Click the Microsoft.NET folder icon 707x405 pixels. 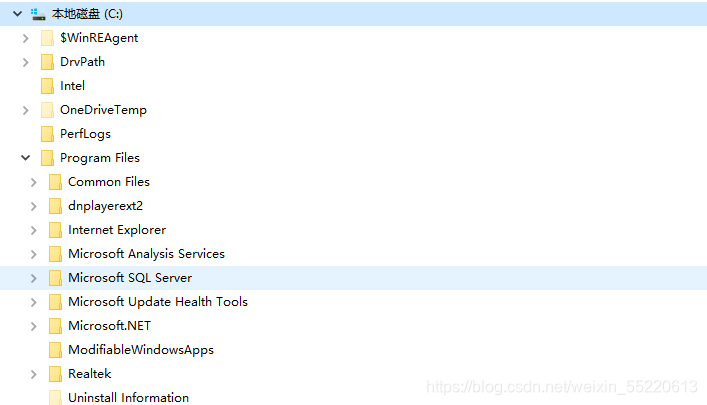[x=55, y=326]
